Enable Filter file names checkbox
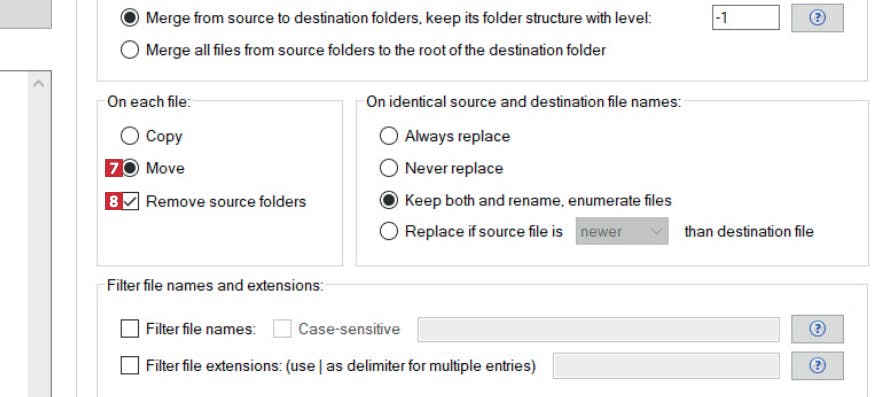Image resolution: width=882 pixels, height=397 pixels. click(129, 329)
